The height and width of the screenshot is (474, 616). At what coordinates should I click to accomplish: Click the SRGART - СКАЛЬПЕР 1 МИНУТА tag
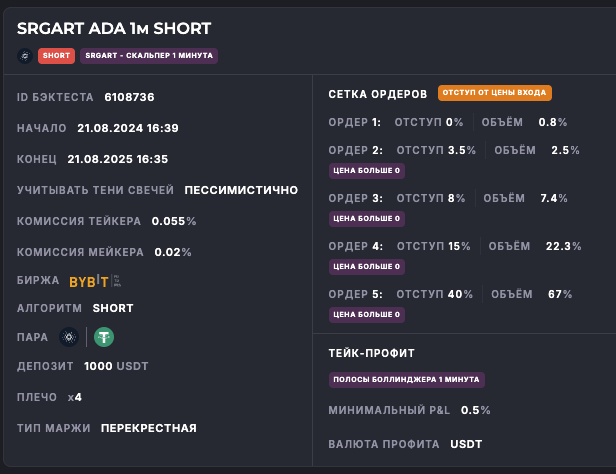click(x=150, y=56)
